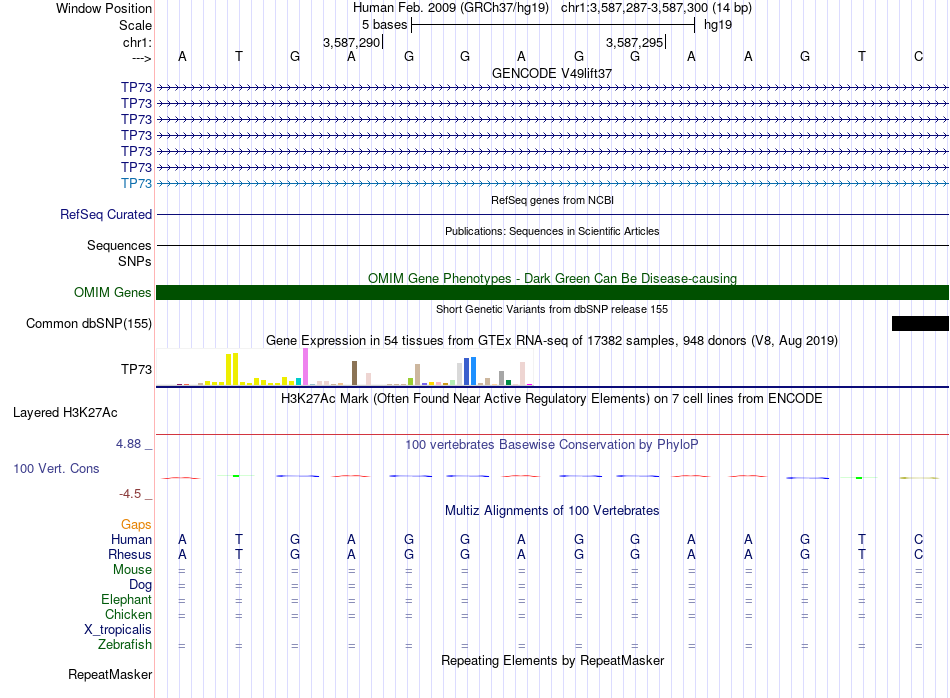Click the RefSeq genes from NCBI title
Screen dimensions: 950x698
coord(553,200)
